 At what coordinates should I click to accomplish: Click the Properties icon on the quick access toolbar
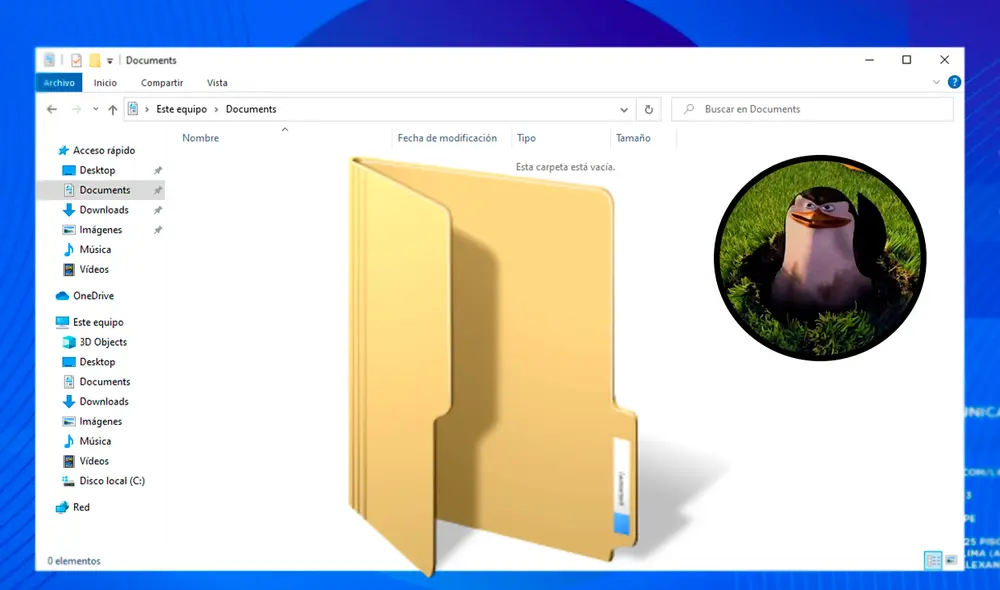click(75, 59)
